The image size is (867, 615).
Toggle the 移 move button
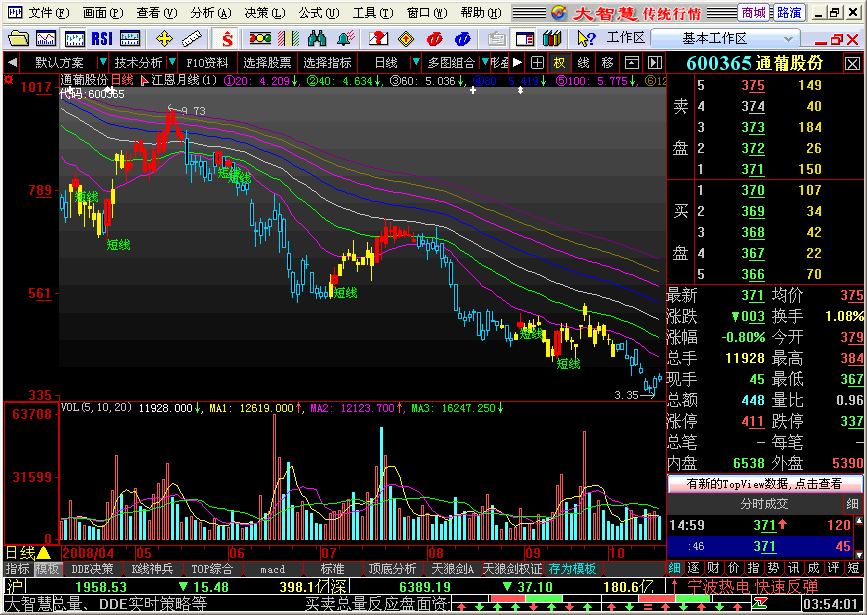(x=608, y=62)
